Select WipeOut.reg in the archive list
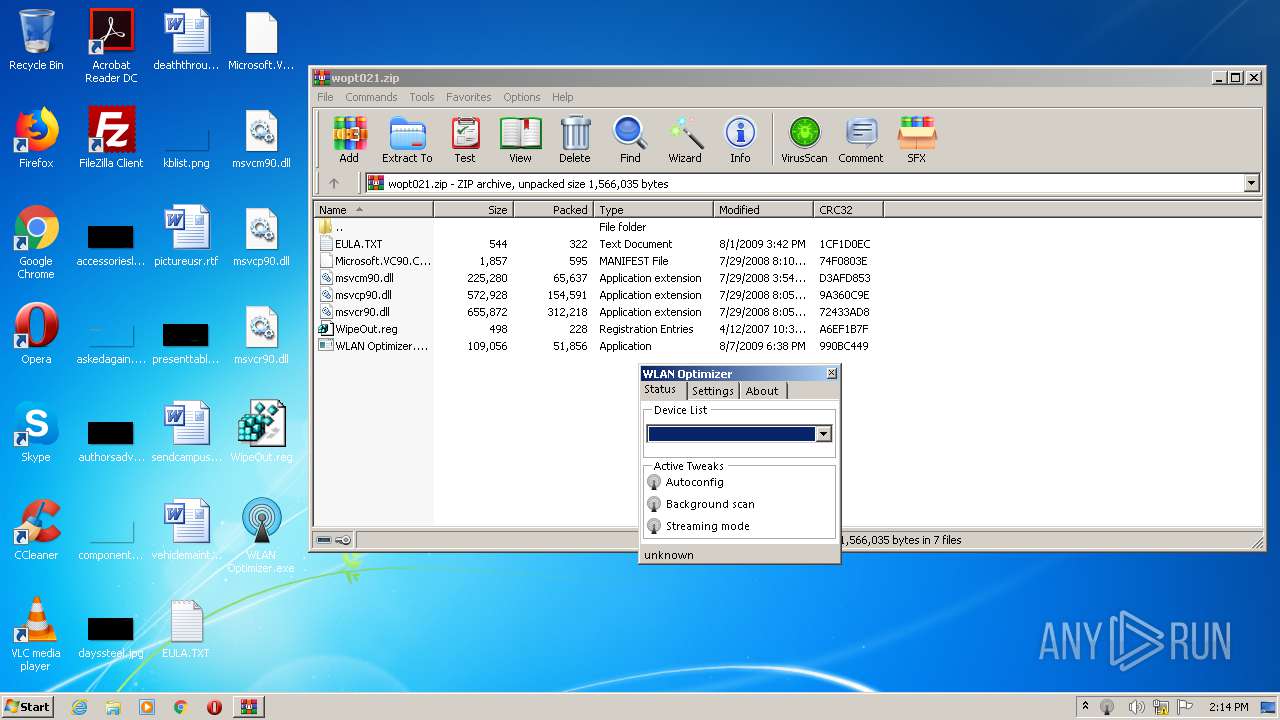 [595, 329]
